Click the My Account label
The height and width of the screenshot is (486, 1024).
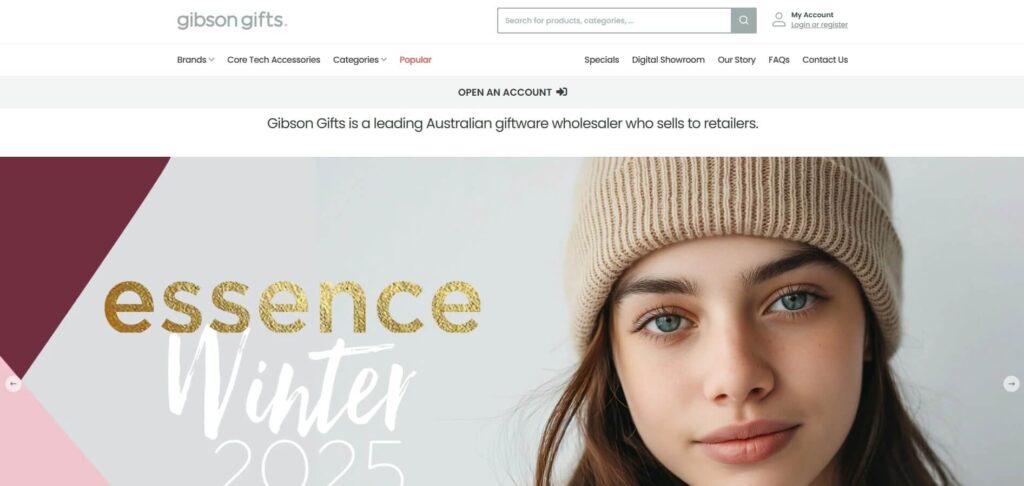[x=812, y=14]
